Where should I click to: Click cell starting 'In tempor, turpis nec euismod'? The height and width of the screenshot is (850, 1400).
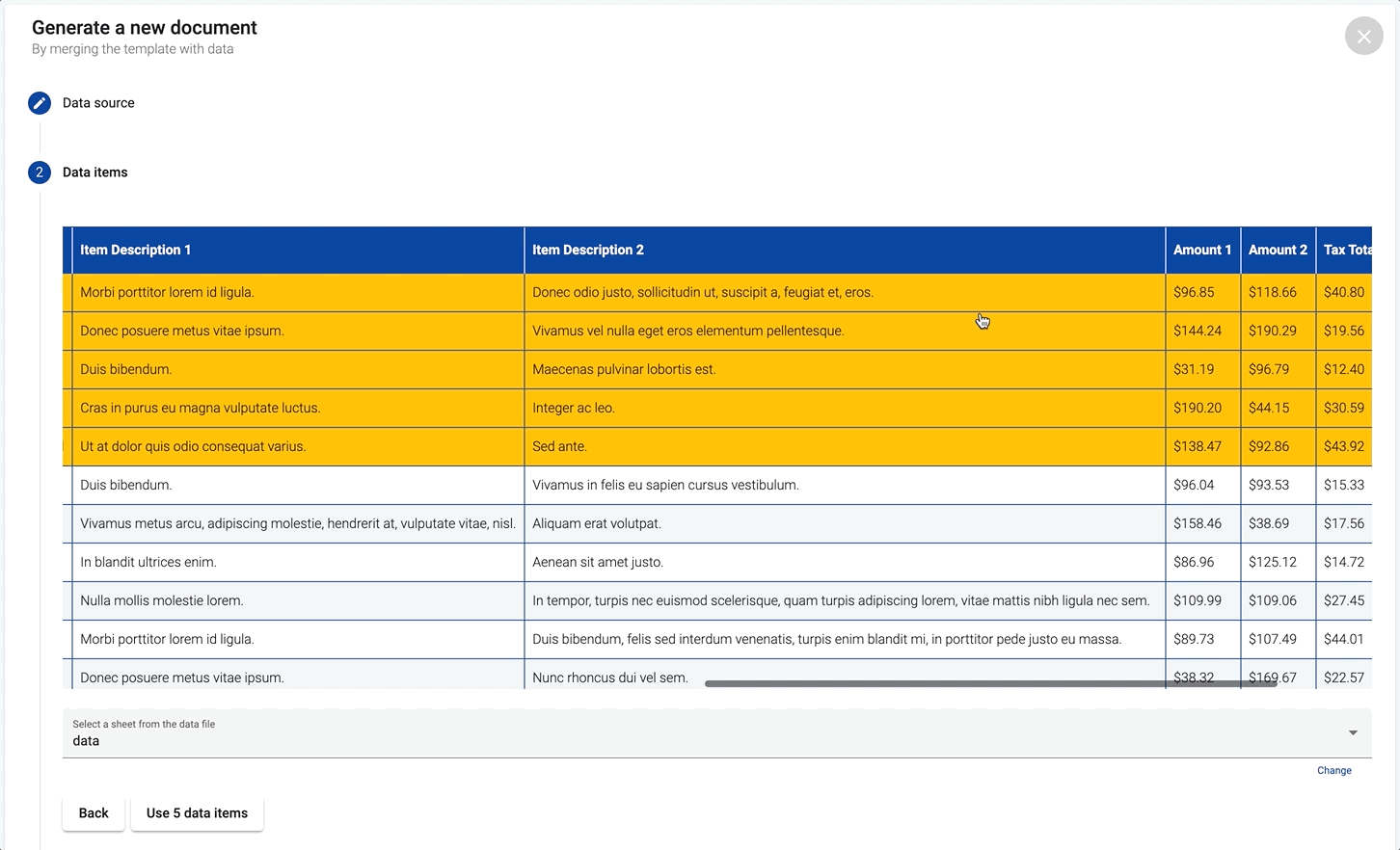click(845, 601)
